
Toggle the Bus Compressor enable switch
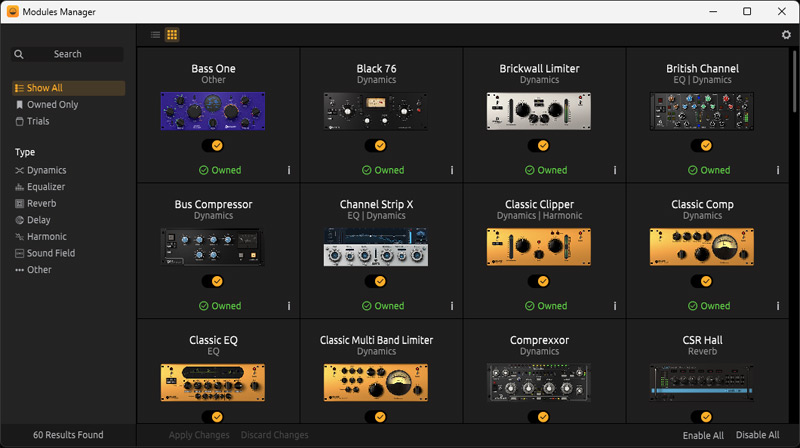(x=213, y=282)
